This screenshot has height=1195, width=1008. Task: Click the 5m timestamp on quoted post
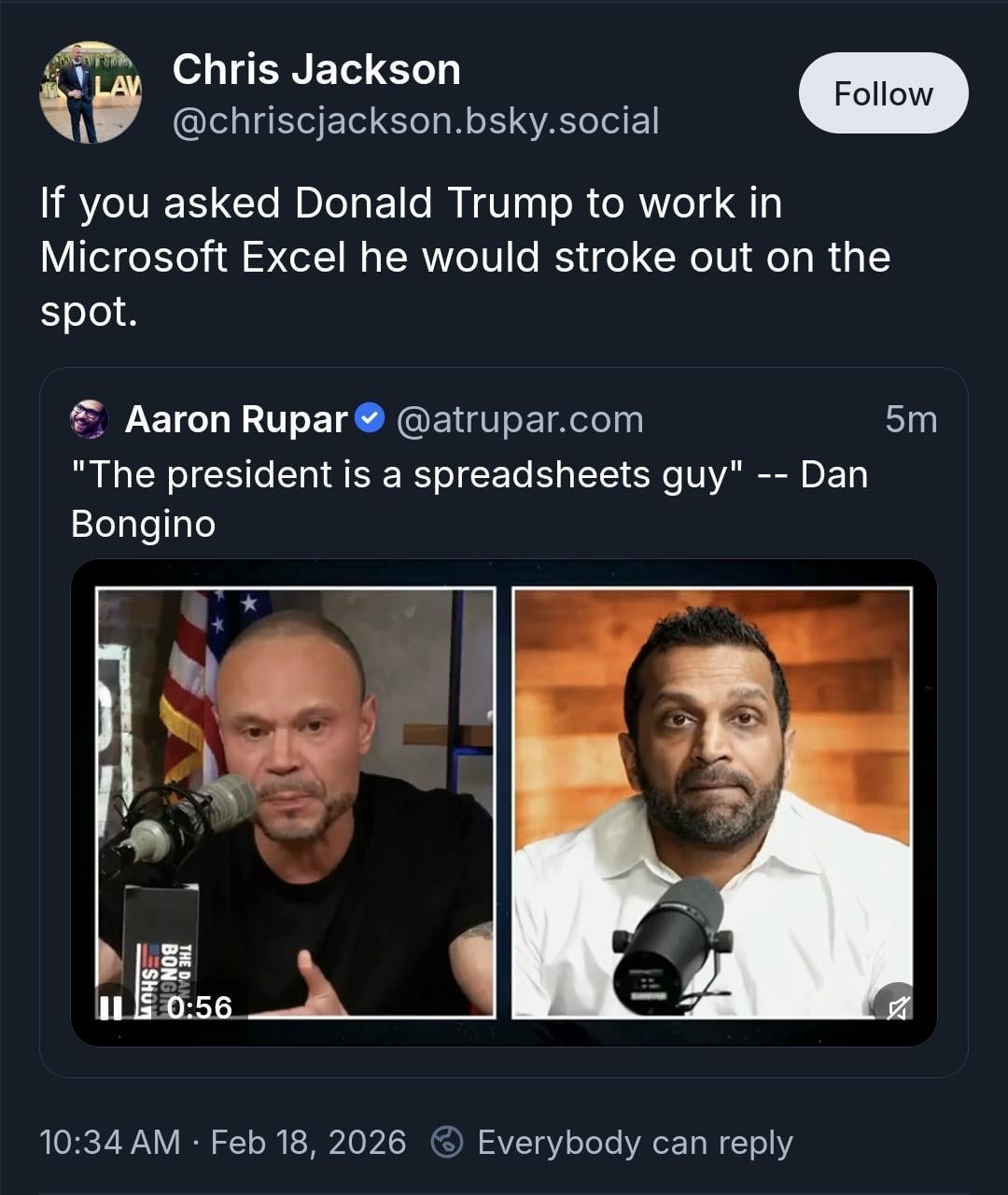point(911,420)
